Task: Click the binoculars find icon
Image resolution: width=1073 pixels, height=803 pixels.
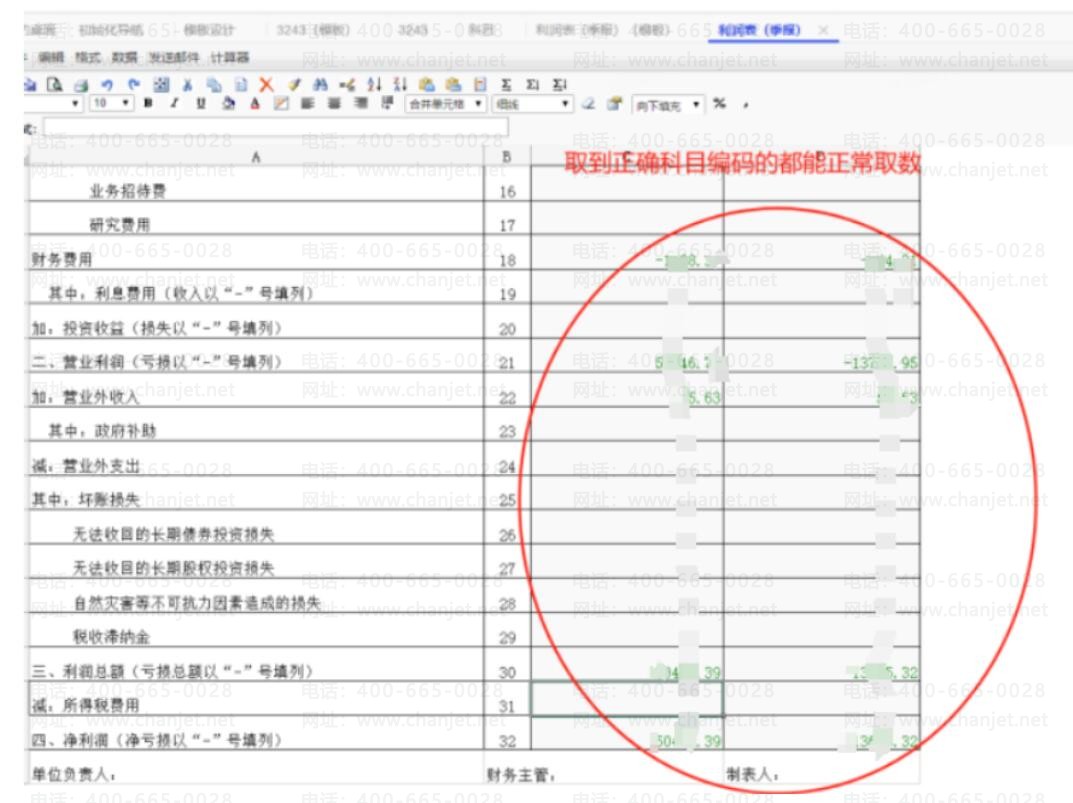Action: [x=320, y=85]
